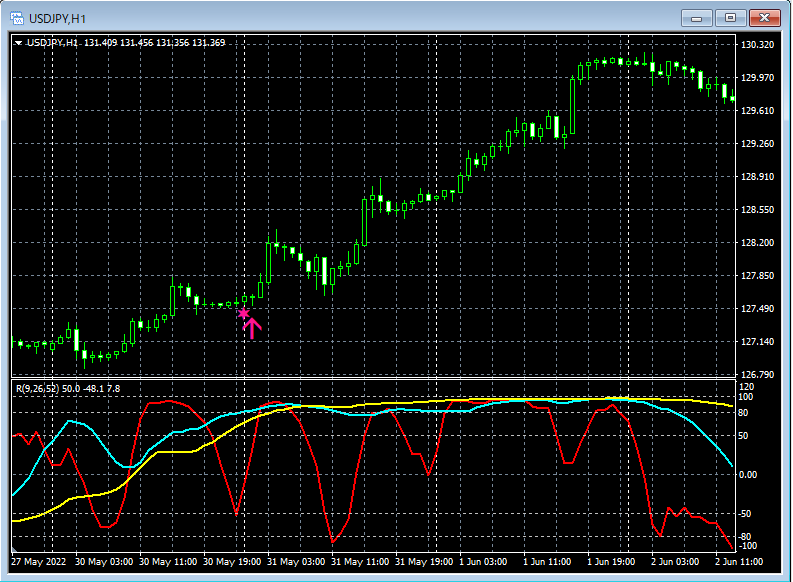793x582 pixels.
Task: Maximize the USDJPY,H1 chart window
Action: click(x=730, y=18)
